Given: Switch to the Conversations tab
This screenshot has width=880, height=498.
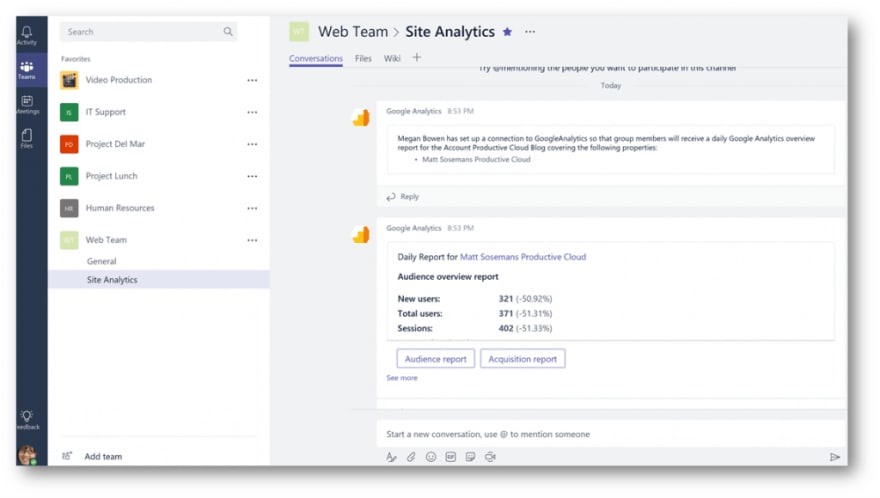Looking at the screenshot, I should click(315, 58).
